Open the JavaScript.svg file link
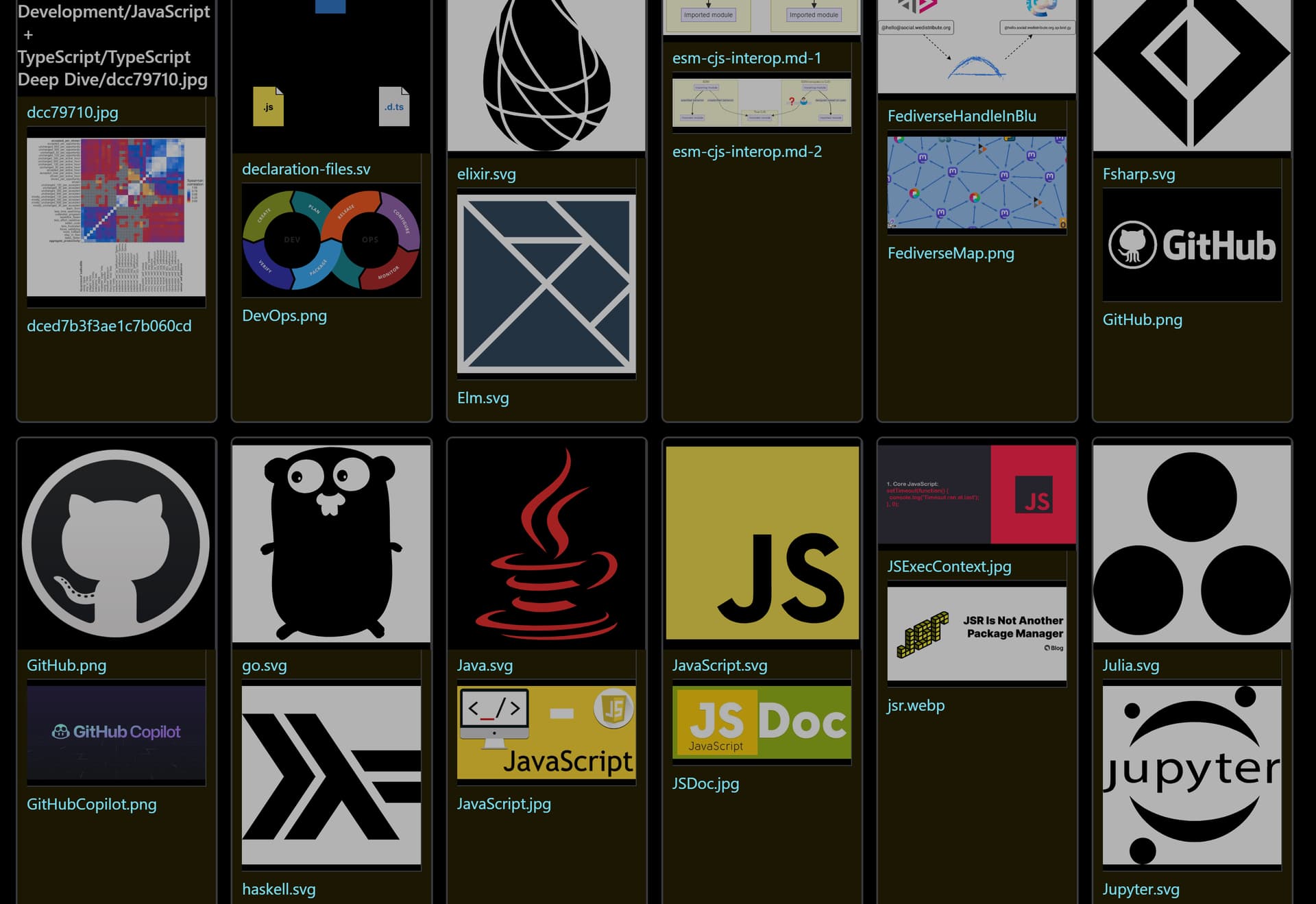This screenshot has width=1316, height=904. tap(720, 665)
